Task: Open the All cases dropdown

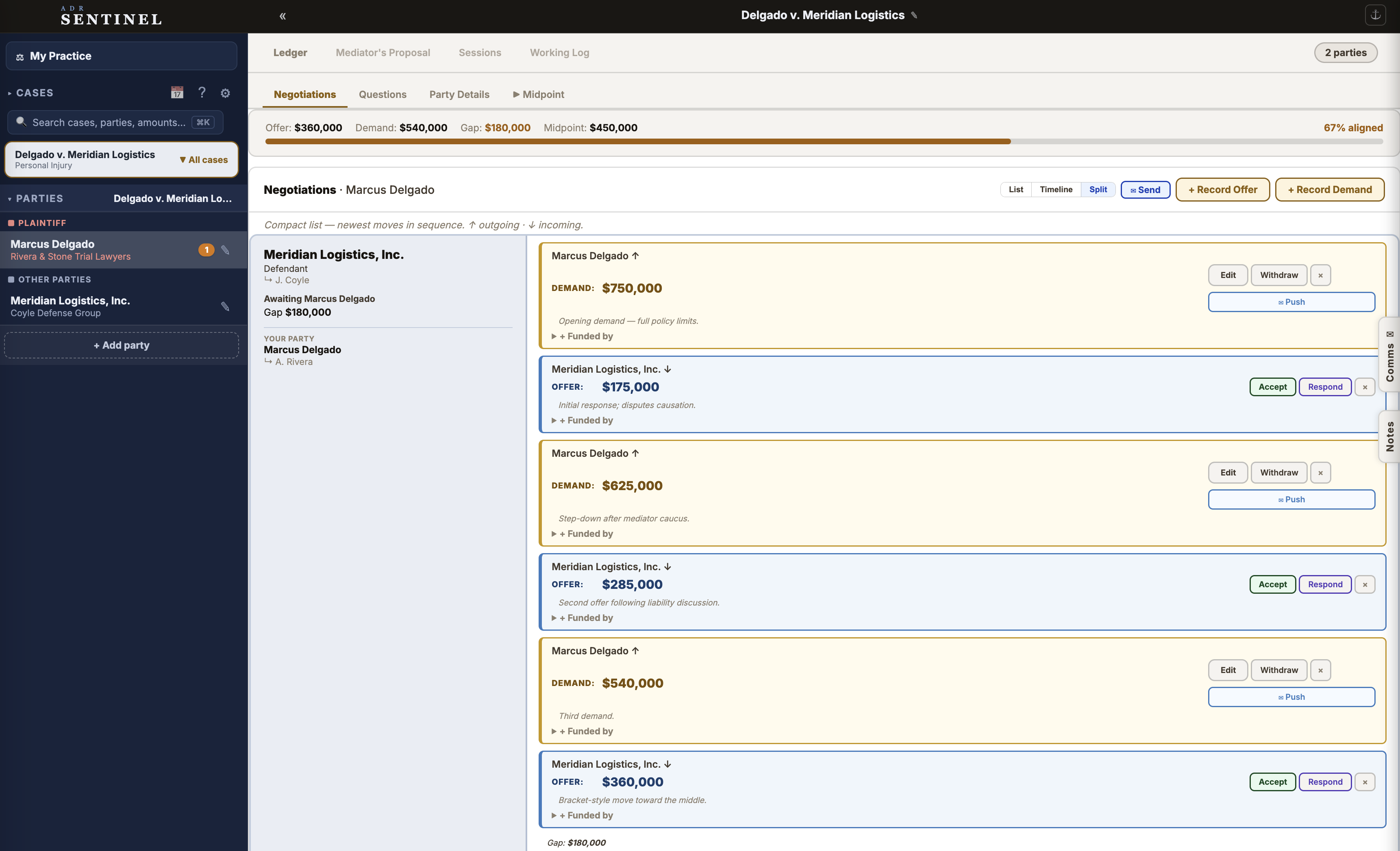Action: (x=203, y=160)
